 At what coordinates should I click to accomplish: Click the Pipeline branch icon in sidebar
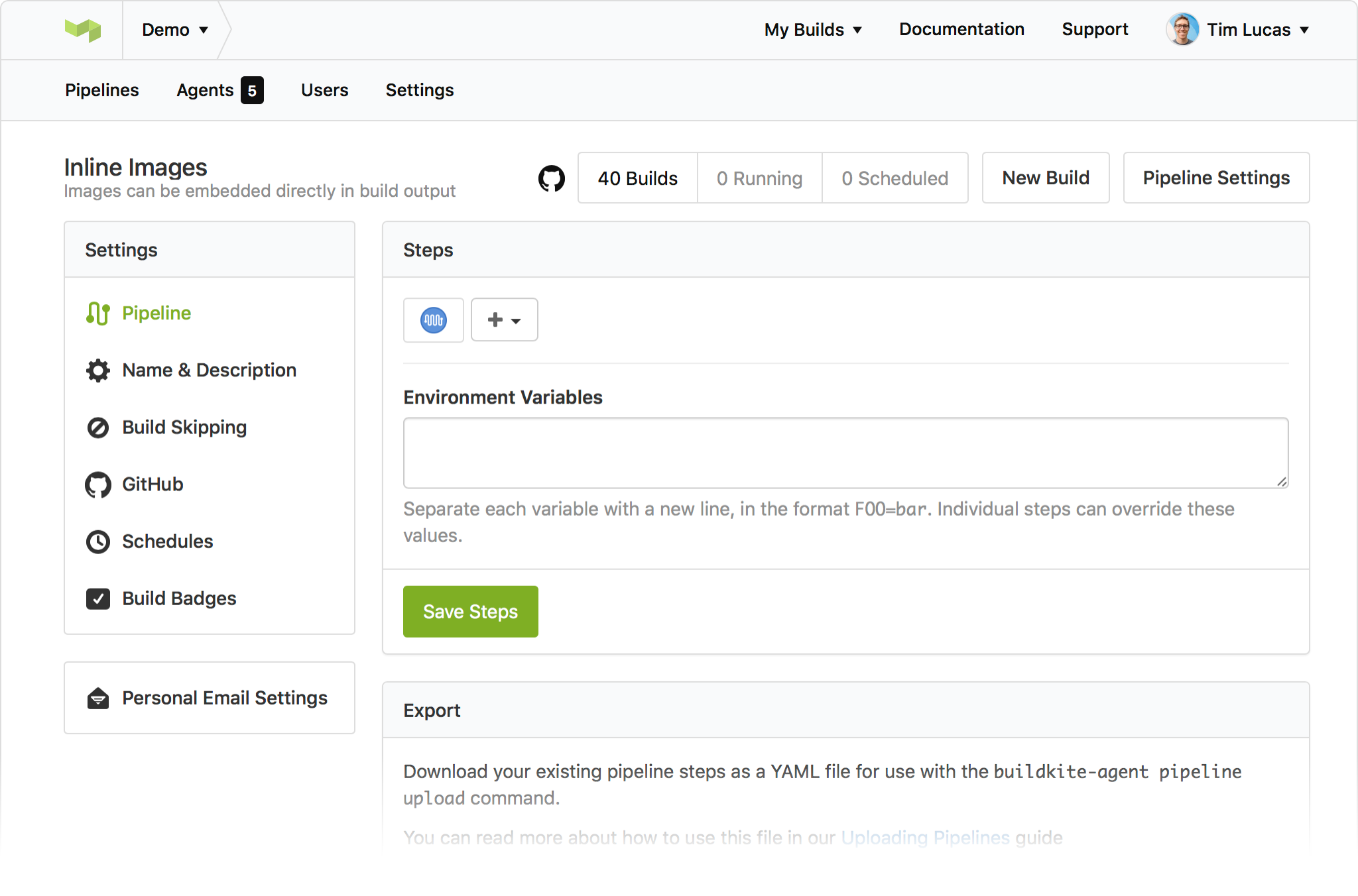(97, 313)
